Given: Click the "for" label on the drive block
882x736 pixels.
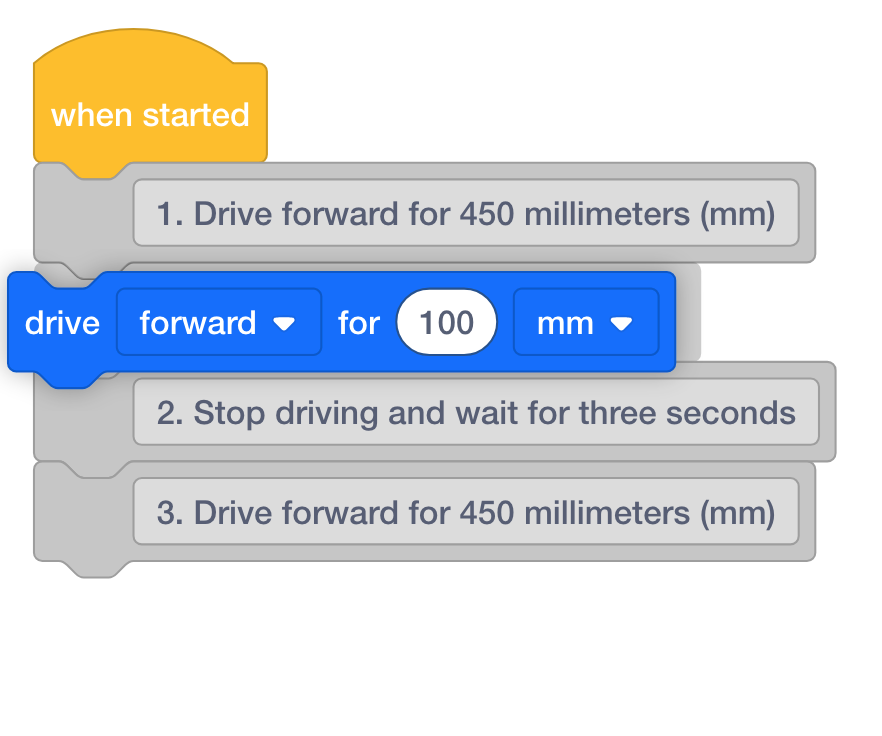Looking at the screenshot, I should point(359,322).
